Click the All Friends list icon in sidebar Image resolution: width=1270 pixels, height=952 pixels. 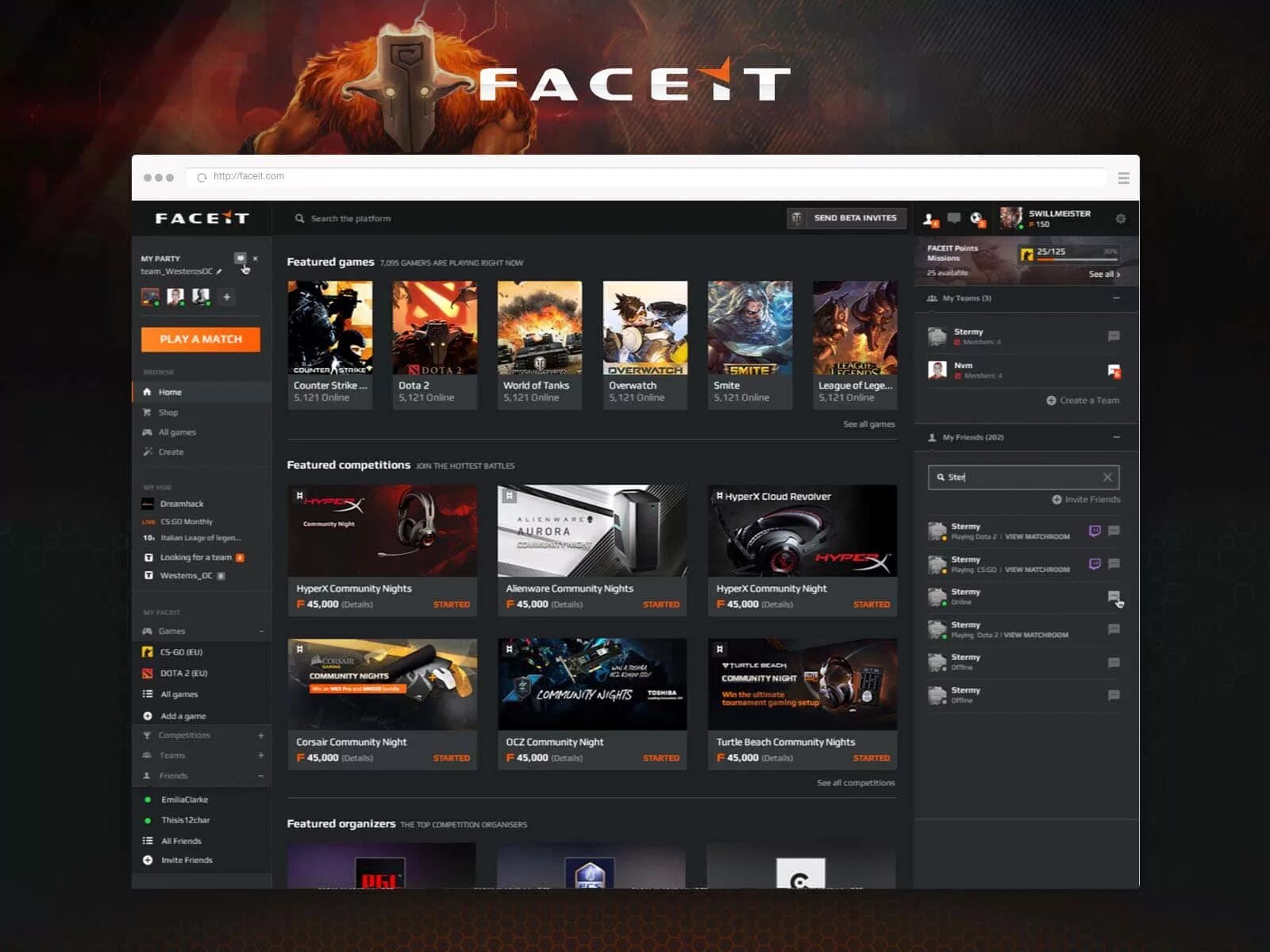(x=147, y=841)
